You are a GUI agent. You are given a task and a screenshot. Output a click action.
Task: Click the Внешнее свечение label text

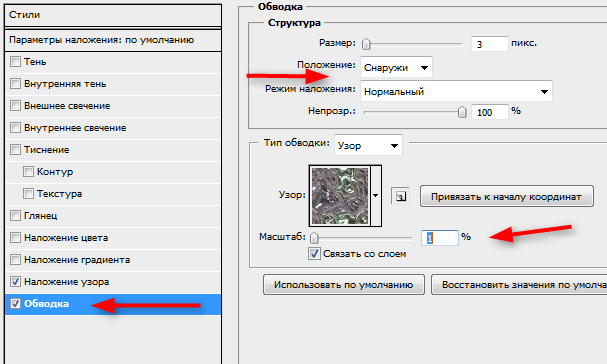67,106
